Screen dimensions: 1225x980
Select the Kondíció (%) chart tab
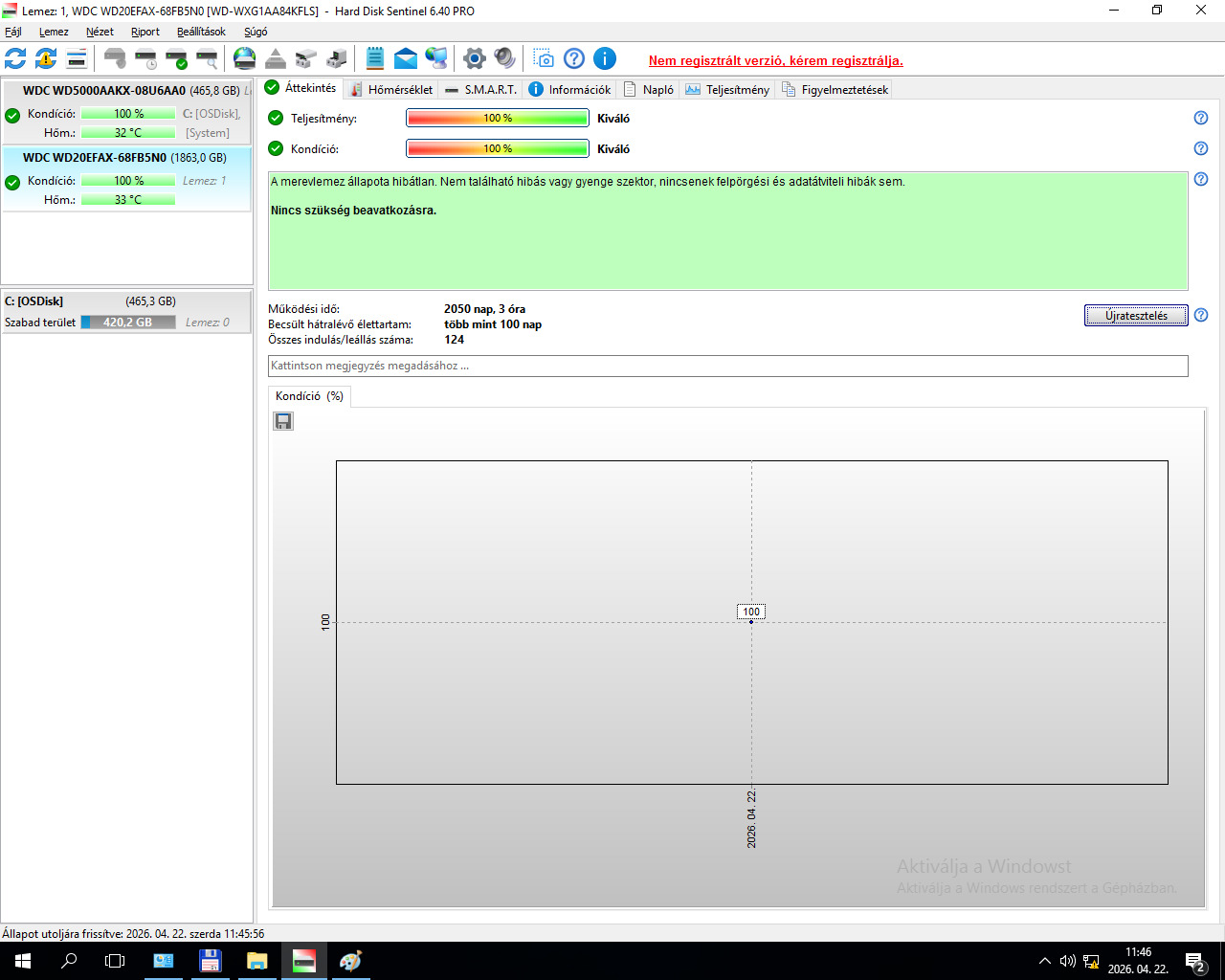[x=309, y=396]
